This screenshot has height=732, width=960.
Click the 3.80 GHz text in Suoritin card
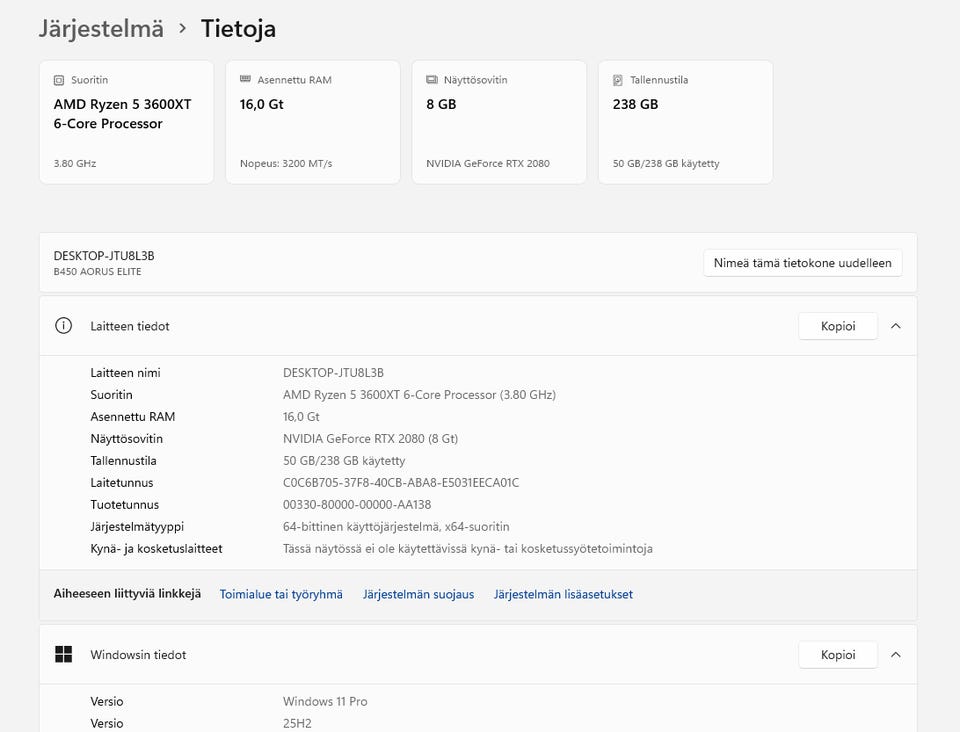point(75,163)
